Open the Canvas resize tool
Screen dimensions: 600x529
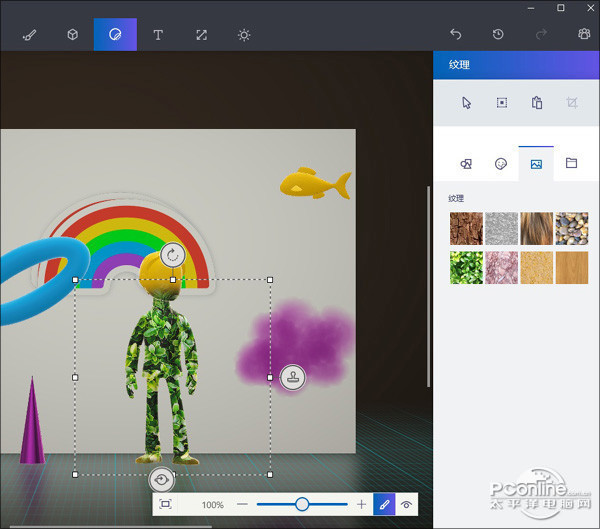point(201,35)
